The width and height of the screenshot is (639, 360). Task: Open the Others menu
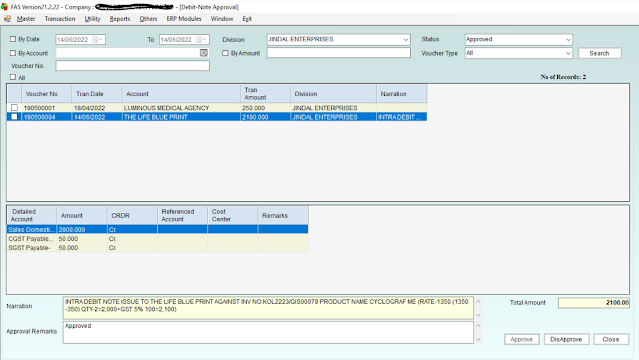click(x=148, y=19)
